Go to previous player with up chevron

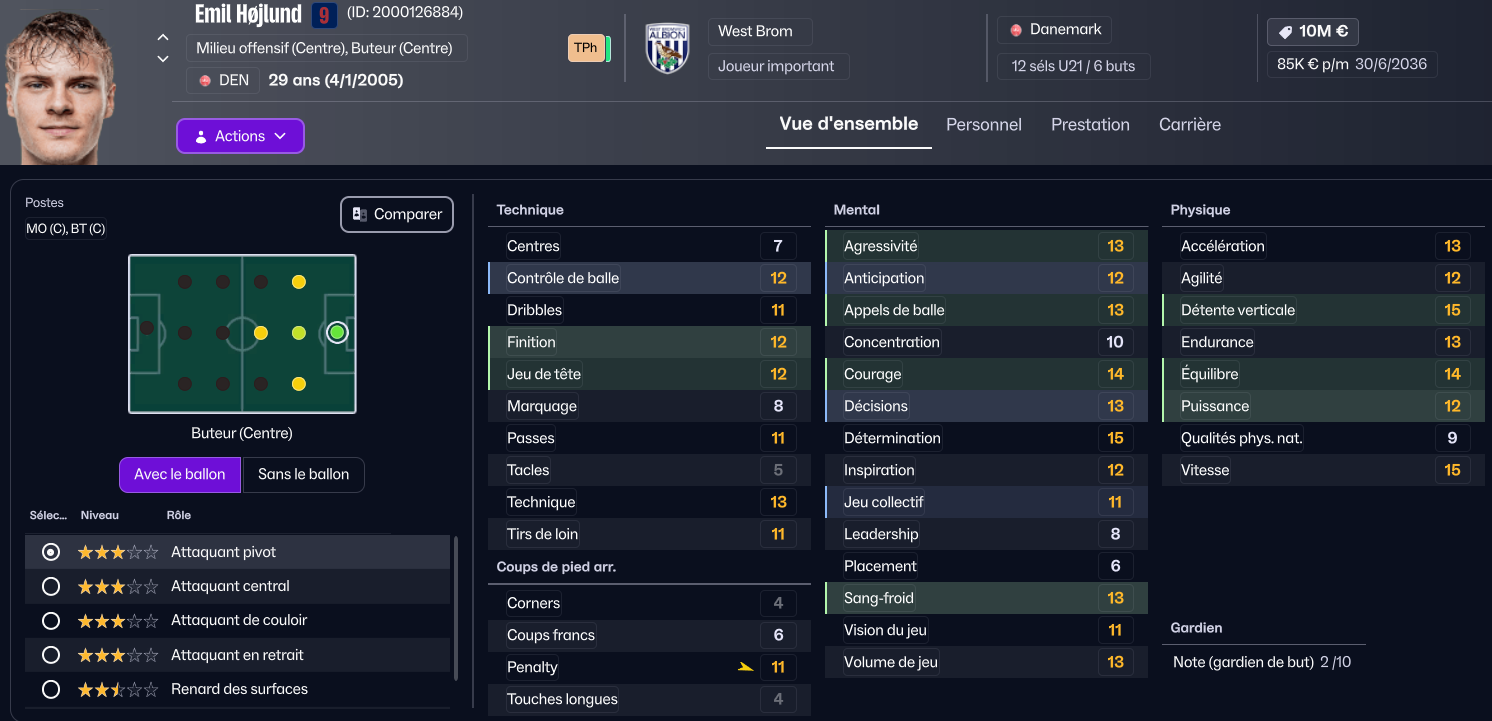(x=163, y=38)
